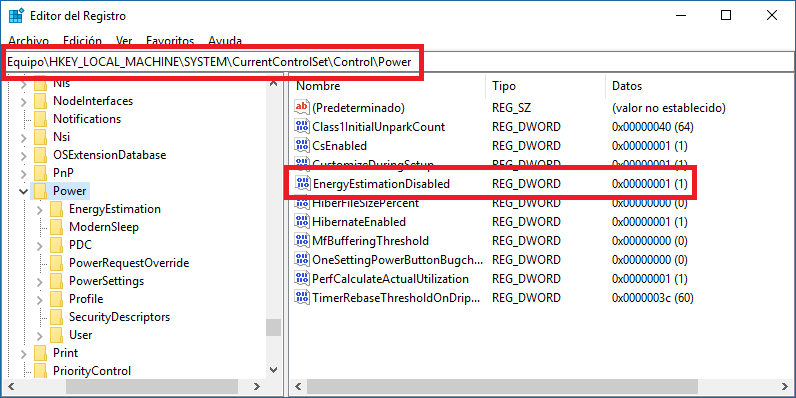Open the Ver menu
This screenshot has width=796, height=398.
pos(124,41)
